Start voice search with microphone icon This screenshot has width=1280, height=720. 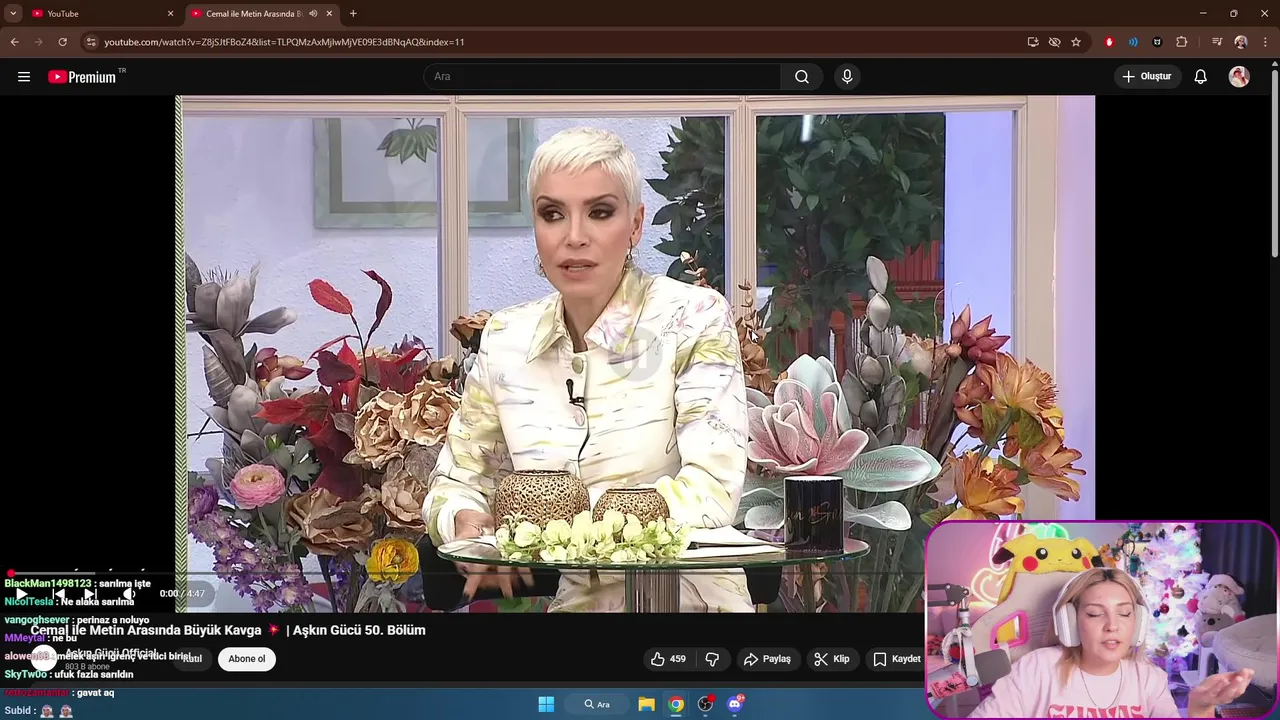tap(847, 77)
